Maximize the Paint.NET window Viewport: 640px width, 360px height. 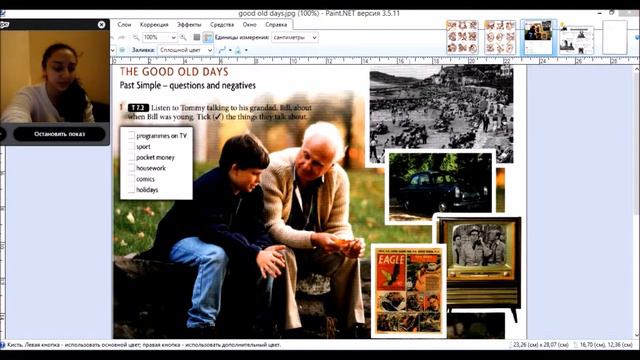[x=612, y=13]
